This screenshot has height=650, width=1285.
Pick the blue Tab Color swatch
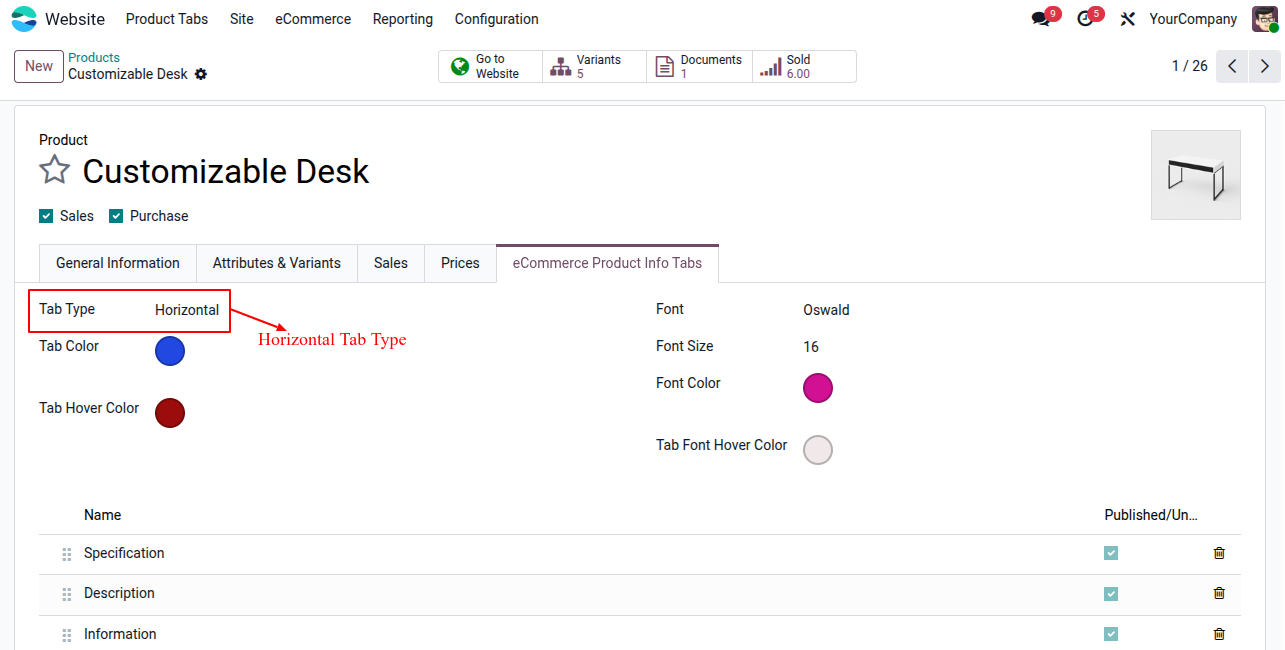click(x=170, y=351)
